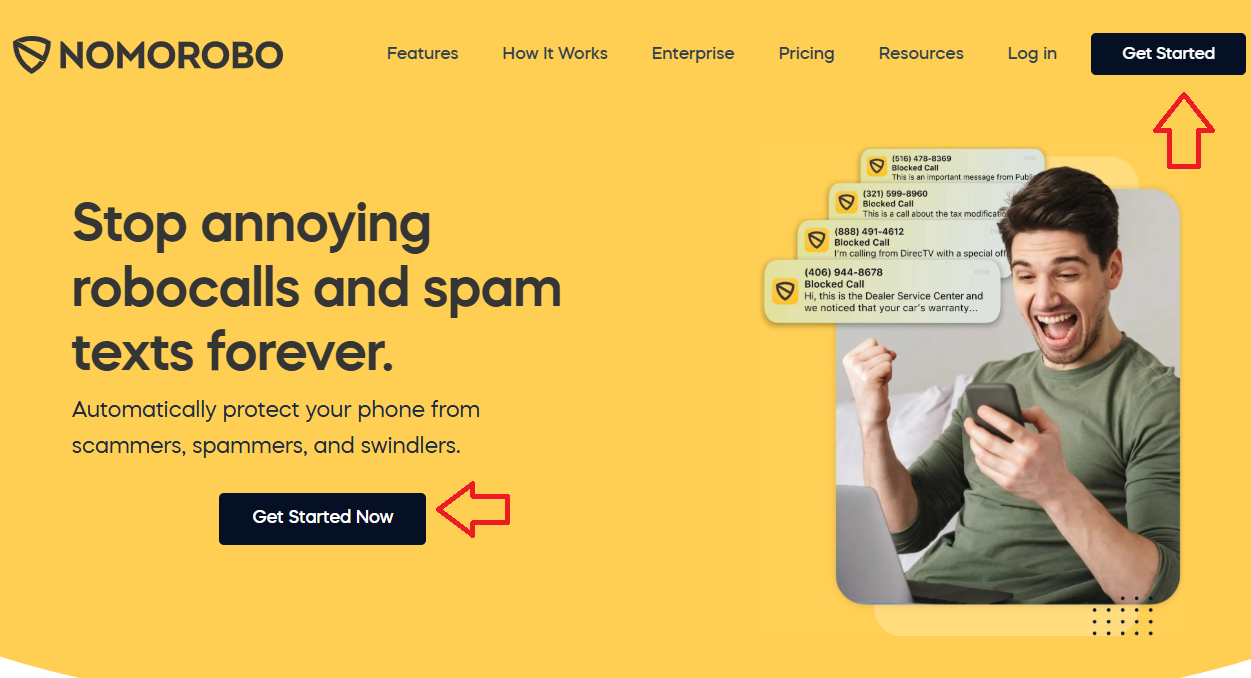Click the red arrow pointing at Get Started Now
This screenshot has width=1251, height=678.
click(473, 510)
